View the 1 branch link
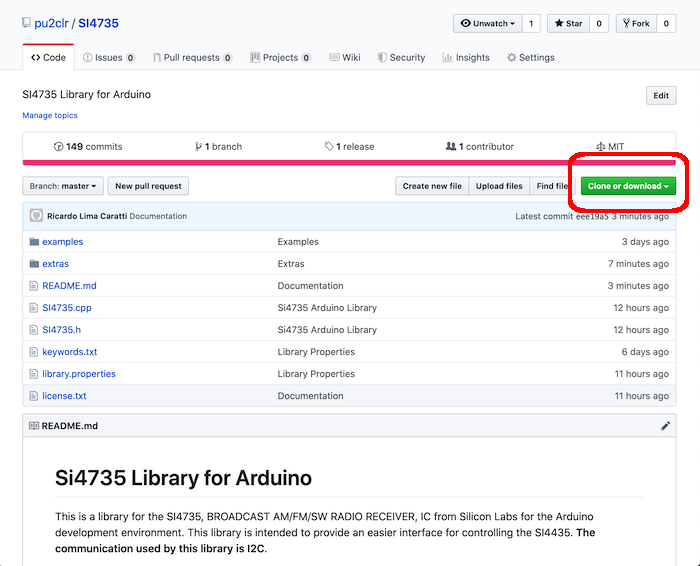Viewport: 700px width, 566px height. pos(218,146)
